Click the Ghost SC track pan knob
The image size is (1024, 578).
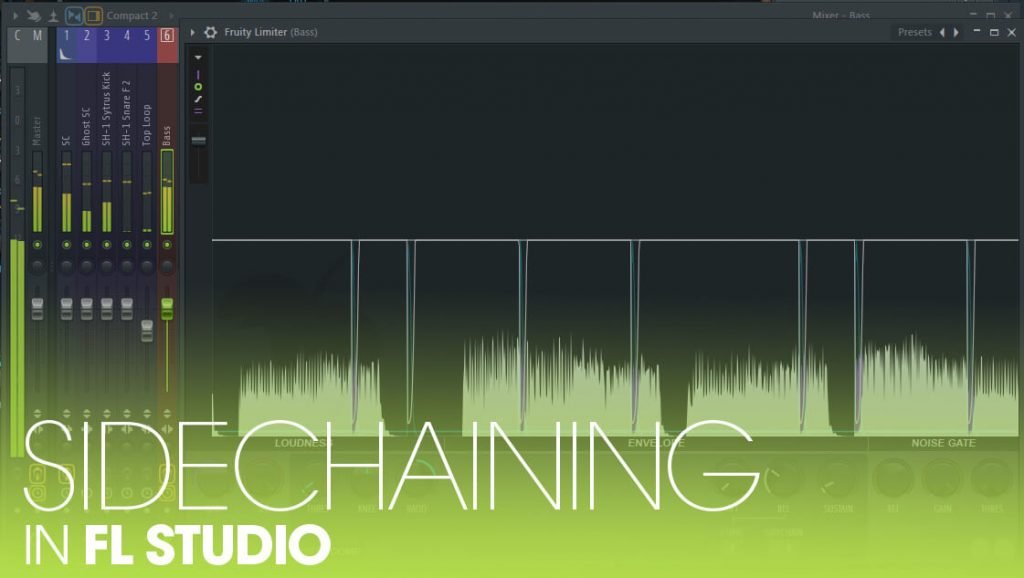coord(86,266)
